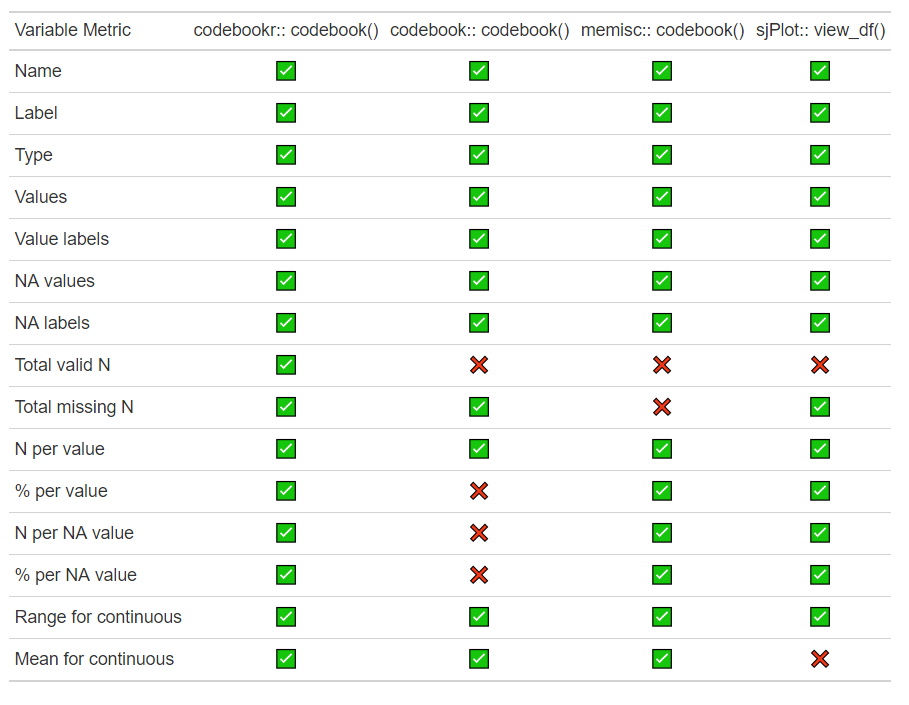Click the green check for sjPlot N per value
The image size is (909, 705).
click(820, 449)
